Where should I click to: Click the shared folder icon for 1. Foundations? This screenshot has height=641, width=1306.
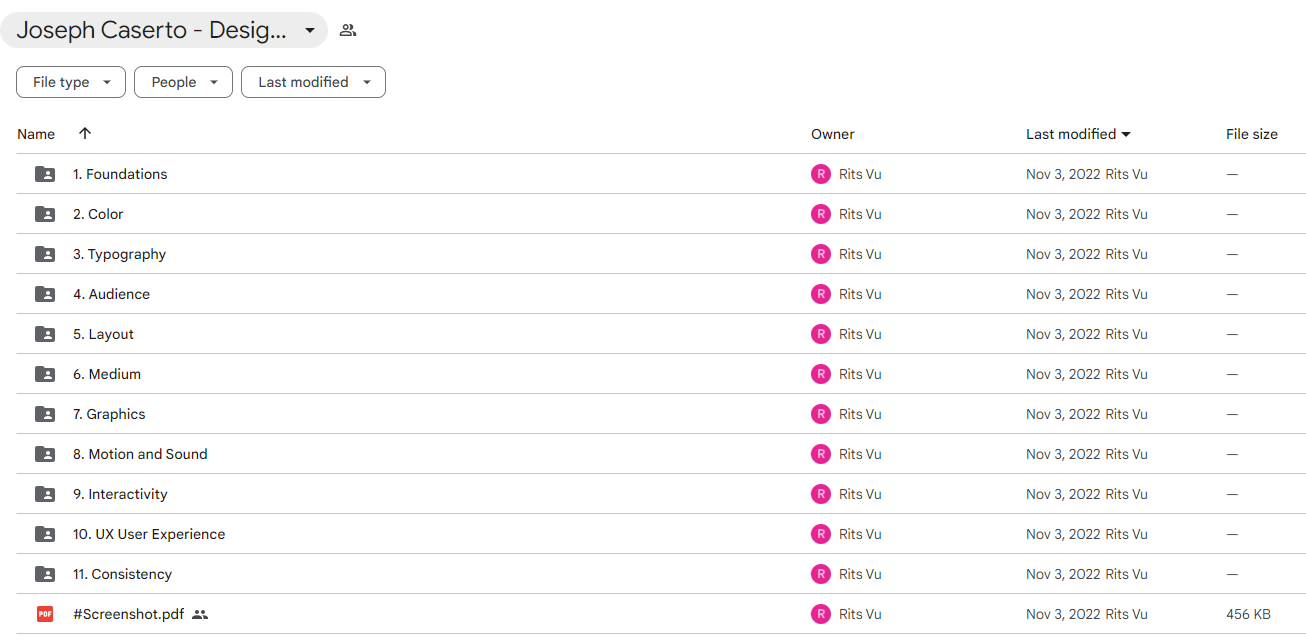pos(45,174)
